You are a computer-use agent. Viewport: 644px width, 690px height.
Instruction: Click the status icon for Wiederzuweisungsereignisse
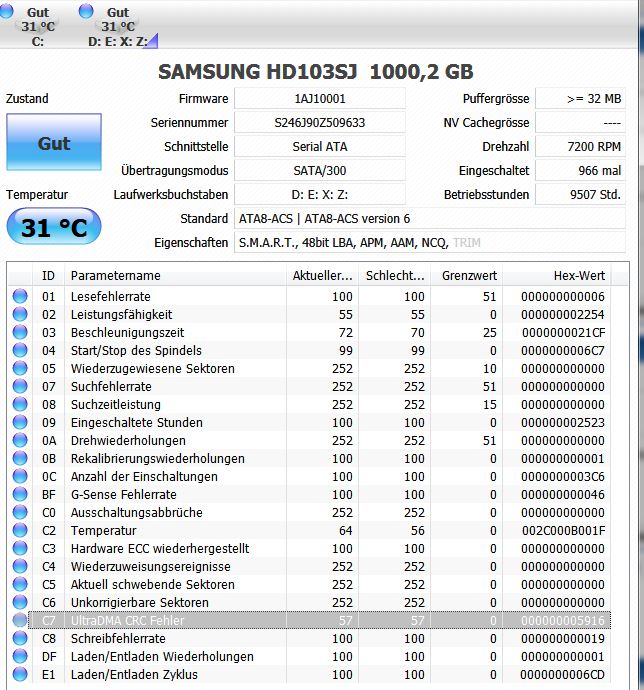(x=20, y=566)
